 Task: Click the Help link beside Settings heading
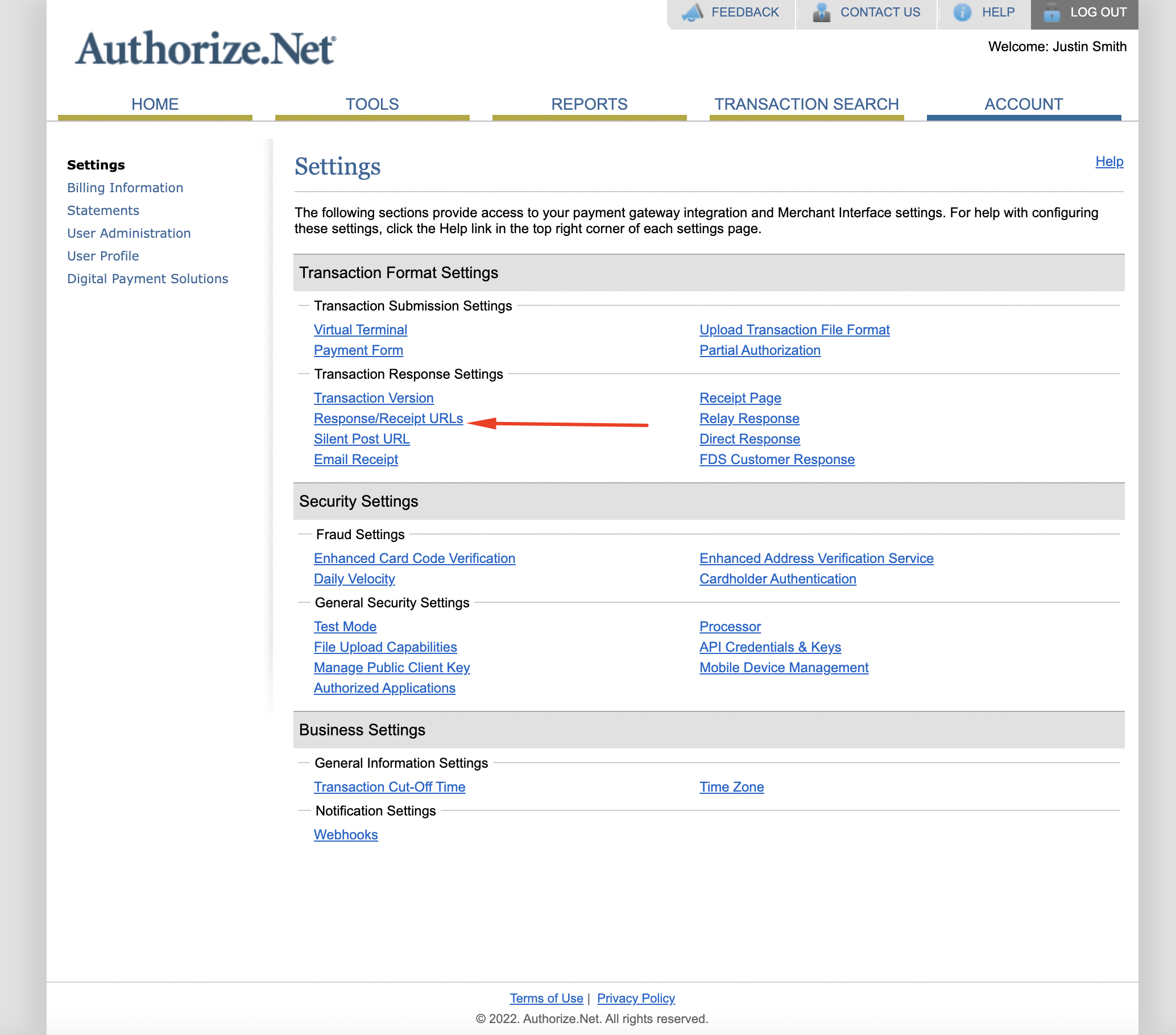[1109, 162]
